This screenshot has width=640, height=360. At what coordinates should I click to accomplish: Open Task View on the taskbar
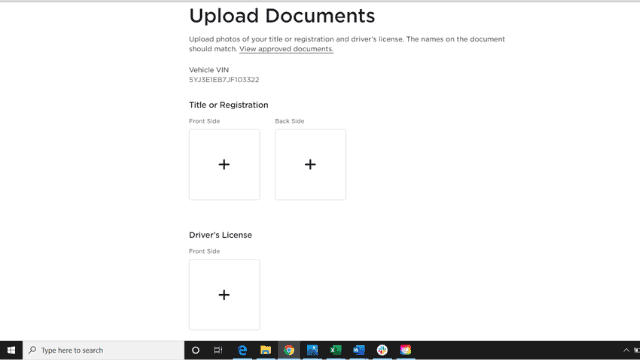pyautogui.click(x=218, y=350)
